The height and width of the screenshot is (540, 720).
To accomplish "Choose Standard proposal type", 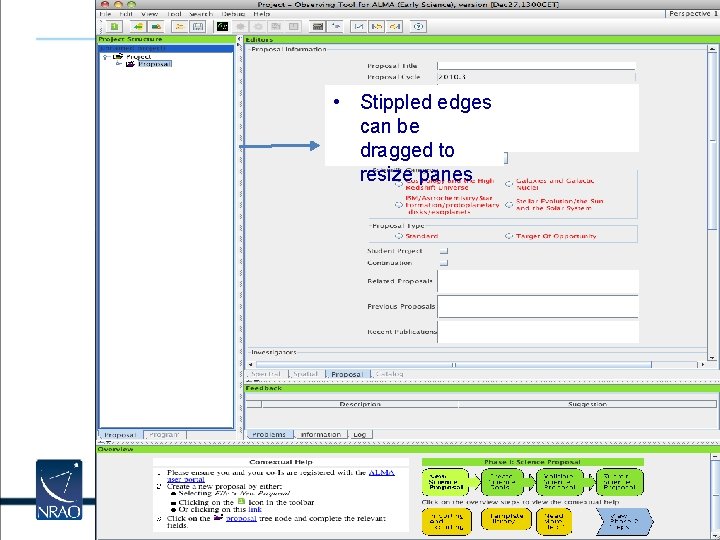I will tap(399, 236).
